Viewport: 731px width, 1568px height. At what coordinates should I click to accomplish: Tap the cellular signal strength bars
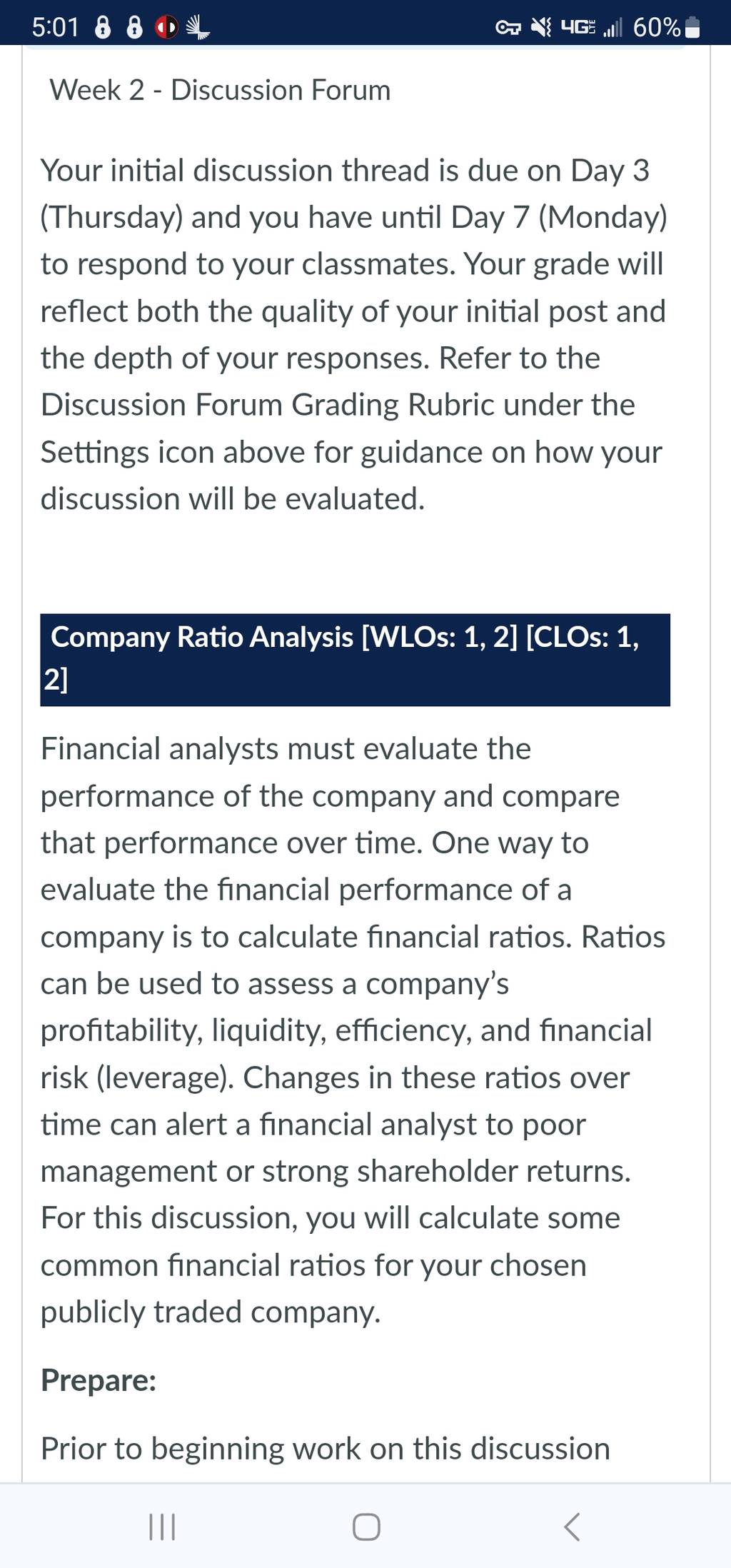click(612, 28)
